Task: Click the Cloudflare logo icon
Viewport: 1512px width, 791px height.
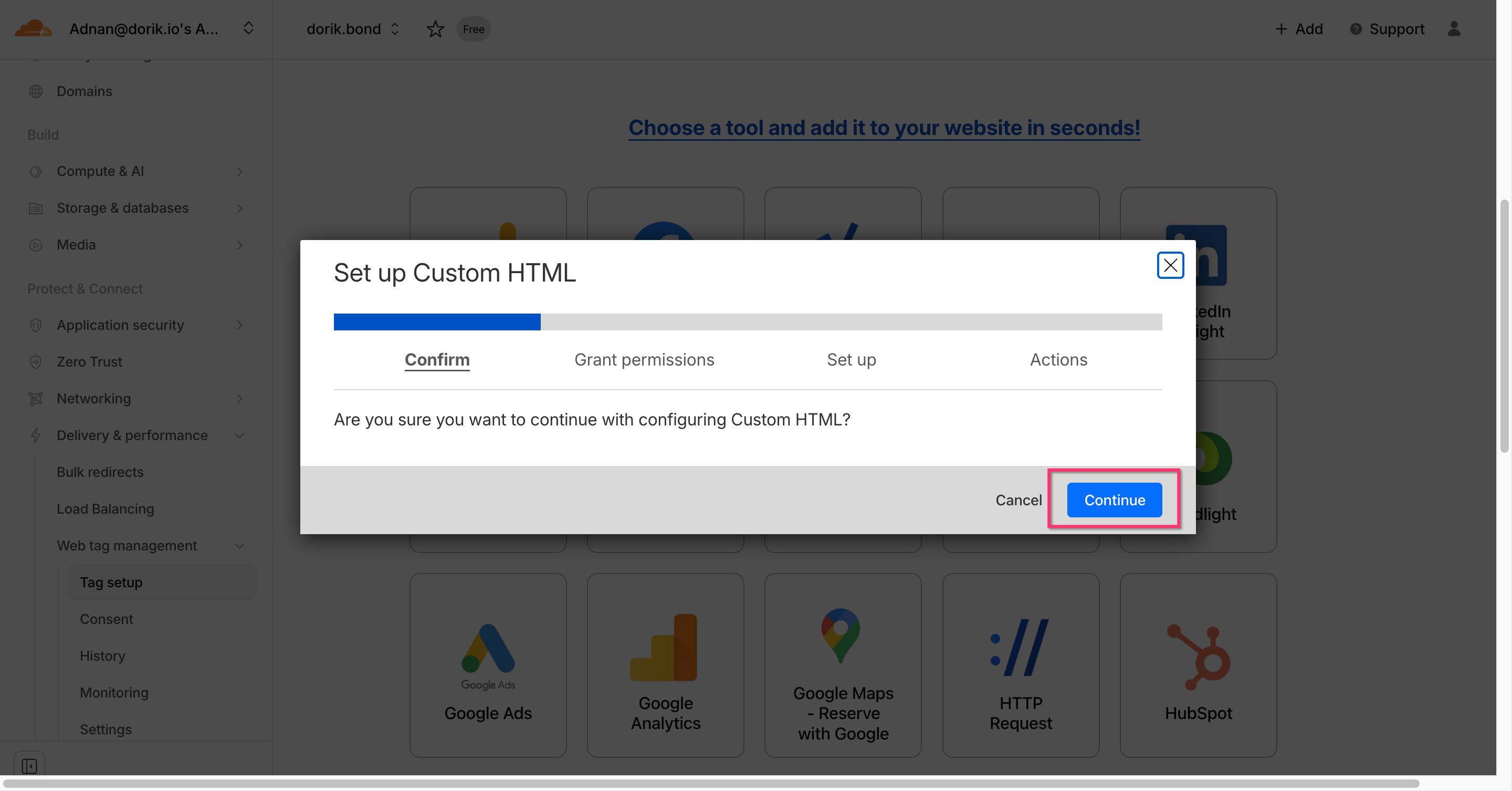Action: point(33,28)
